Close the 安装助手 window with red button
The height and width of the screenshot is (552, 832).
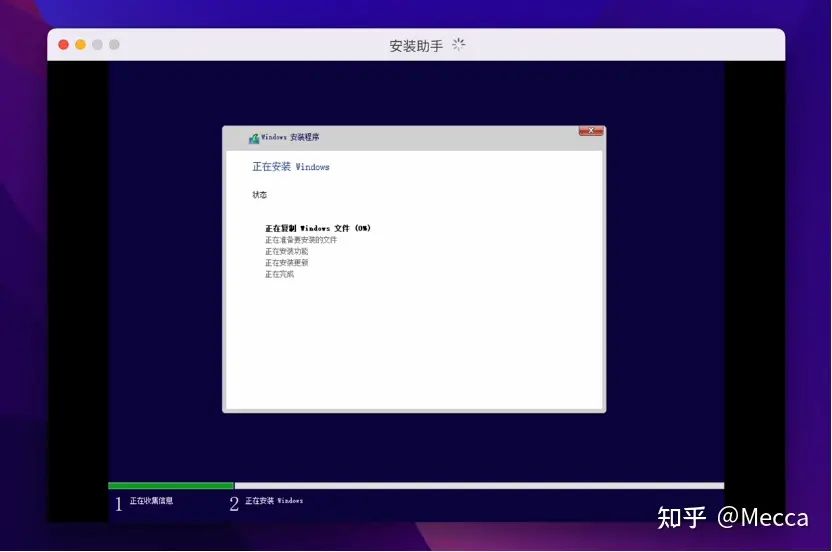(x=64, y=45)
